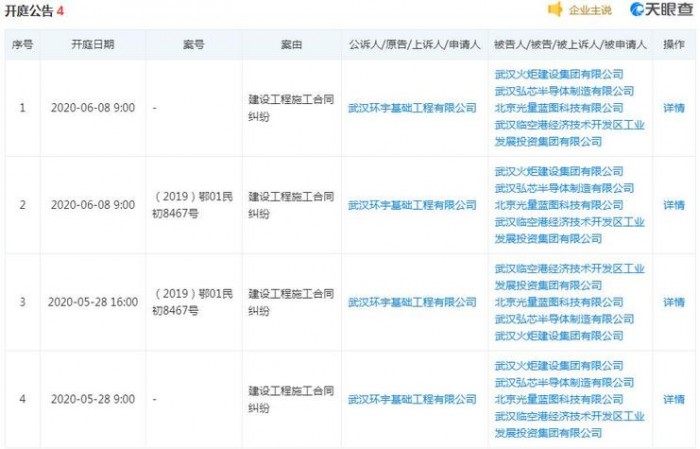Select 建设工程施工合同纠纷 in row 1
The width and height of the screenshot is (700, 449).
pyautogui.click(x=291, y=108)
